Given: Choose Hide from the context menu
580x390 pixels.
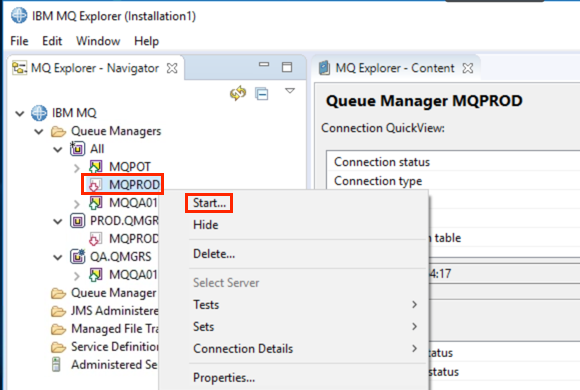Looking at the screenshot, I should coord(206,225).
